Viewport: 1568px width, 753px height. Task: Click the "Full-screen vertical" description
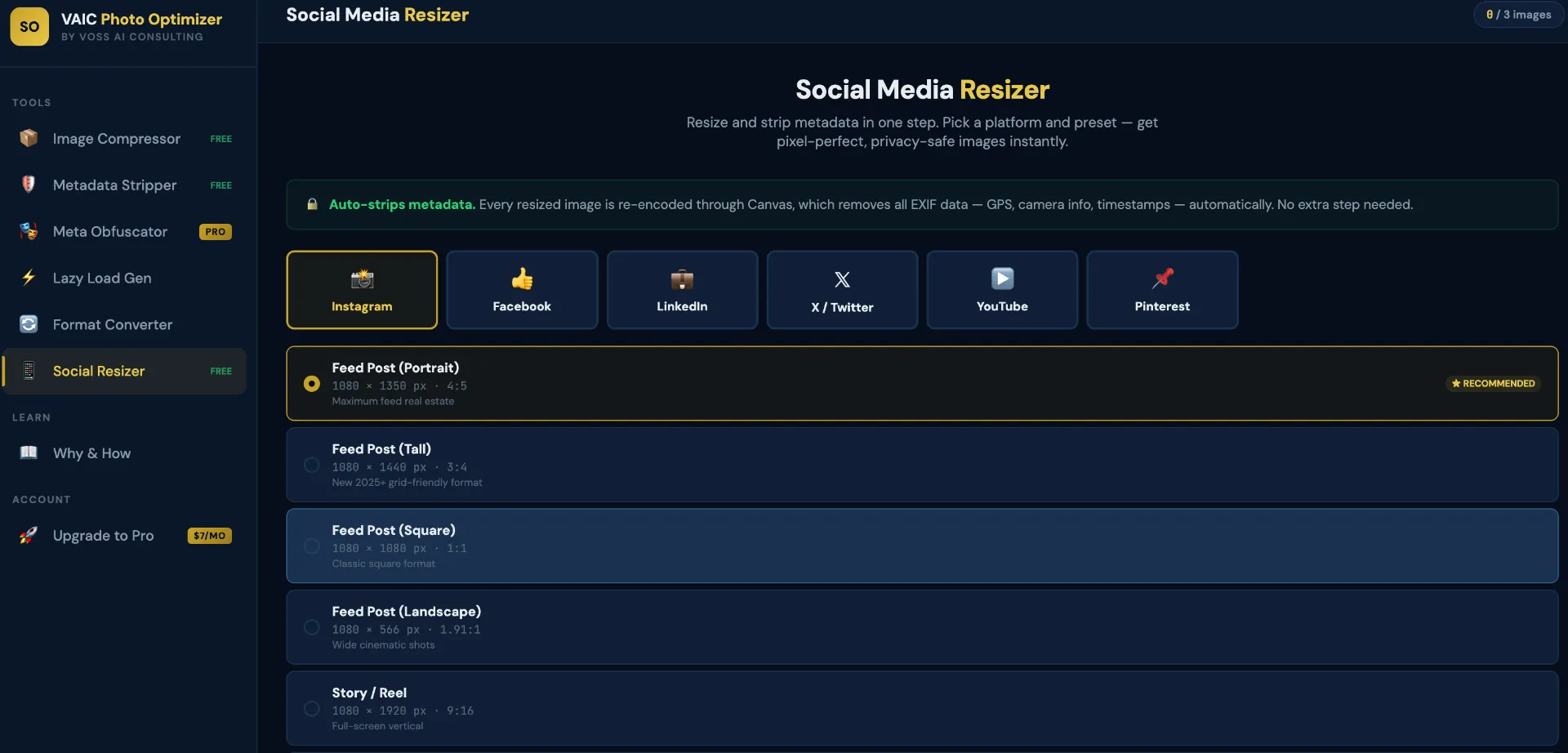[377, 726]
